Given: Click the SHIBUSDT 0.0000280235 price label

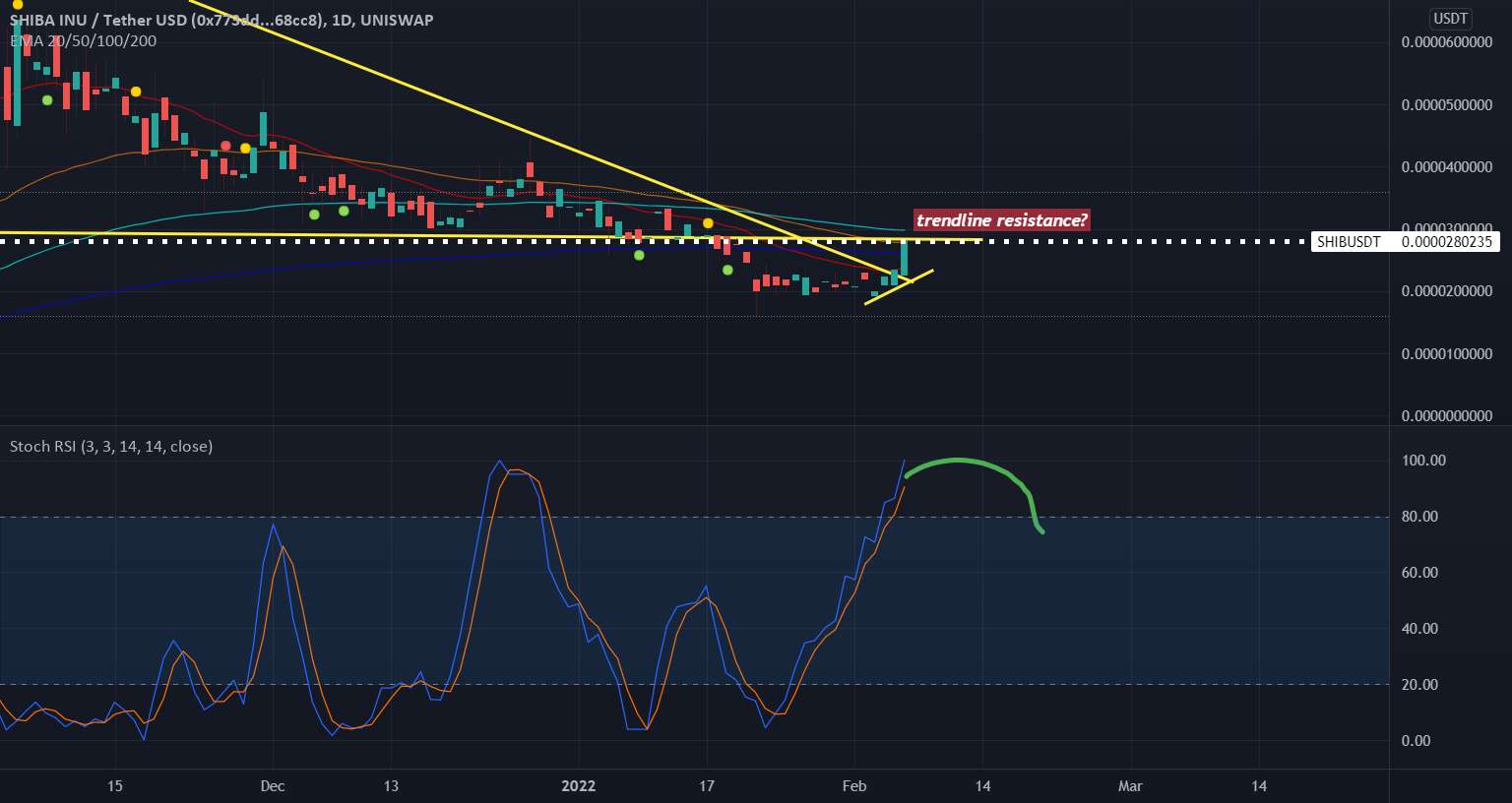Looking at the screenshot, I should tap(1405, 242).
